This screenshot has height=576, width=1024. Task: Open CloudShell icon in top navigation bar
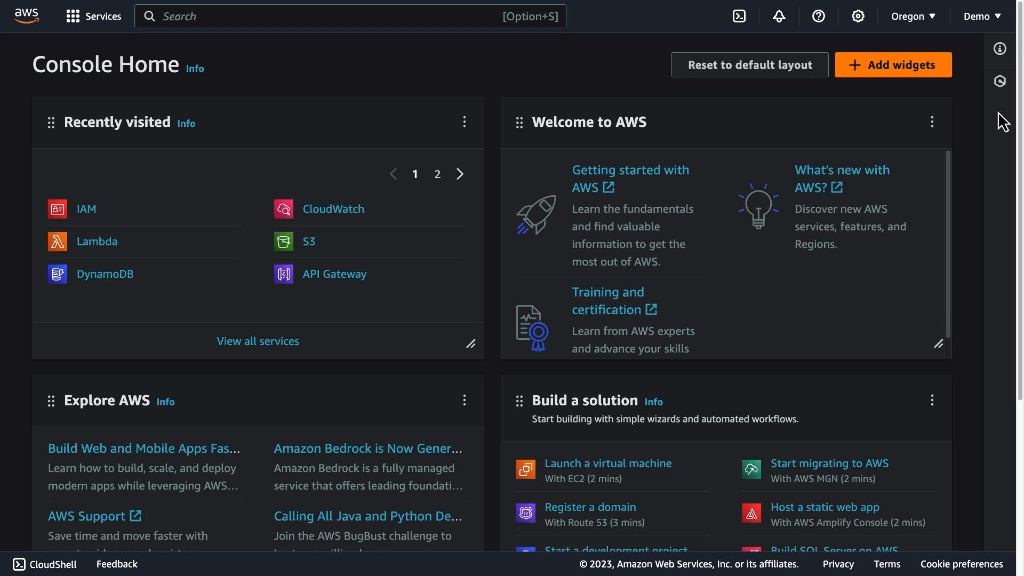(x=739, y=16)
